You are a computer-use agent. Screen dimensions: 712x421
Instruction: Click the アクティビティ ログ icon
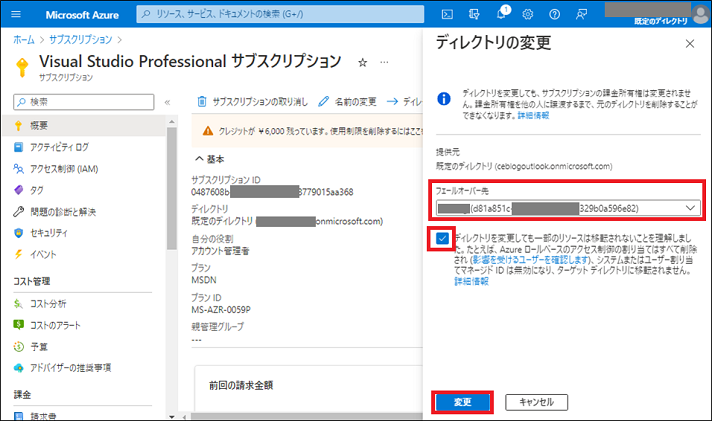[x=18, y=147]
